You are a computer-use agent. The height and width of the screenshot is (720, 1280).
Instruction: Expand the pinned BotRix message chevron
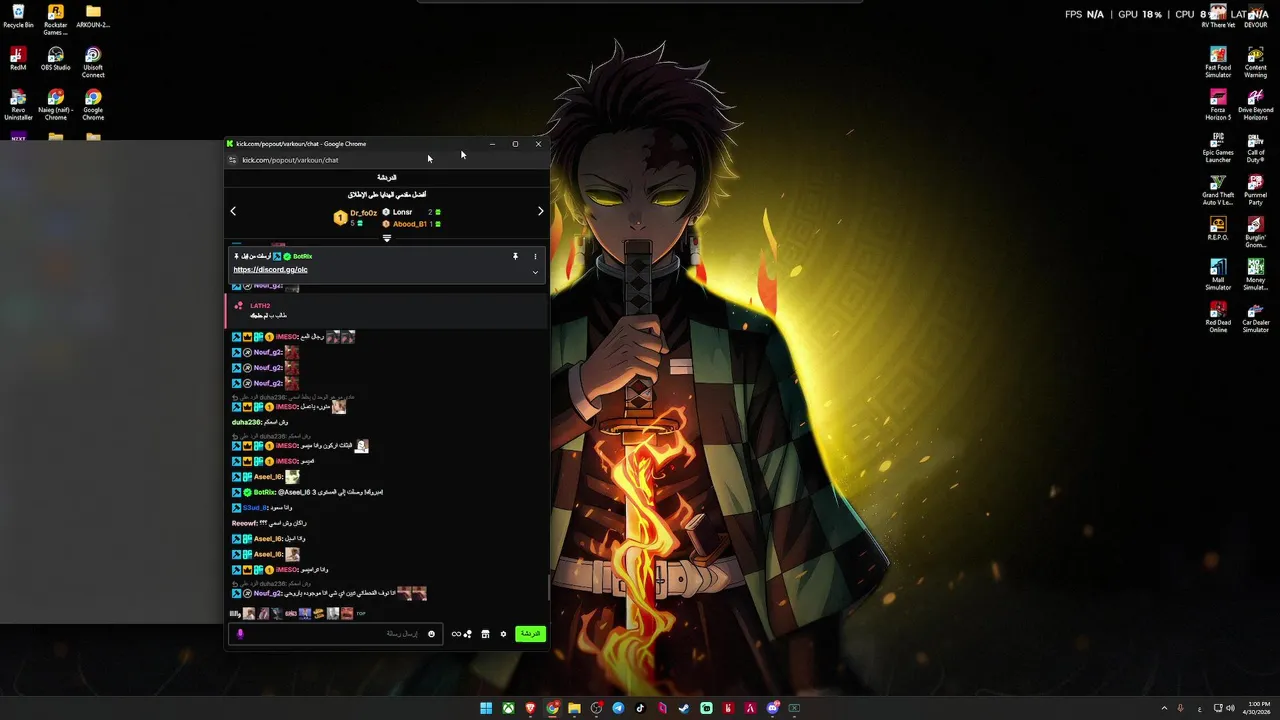click(x=535, y=272)
